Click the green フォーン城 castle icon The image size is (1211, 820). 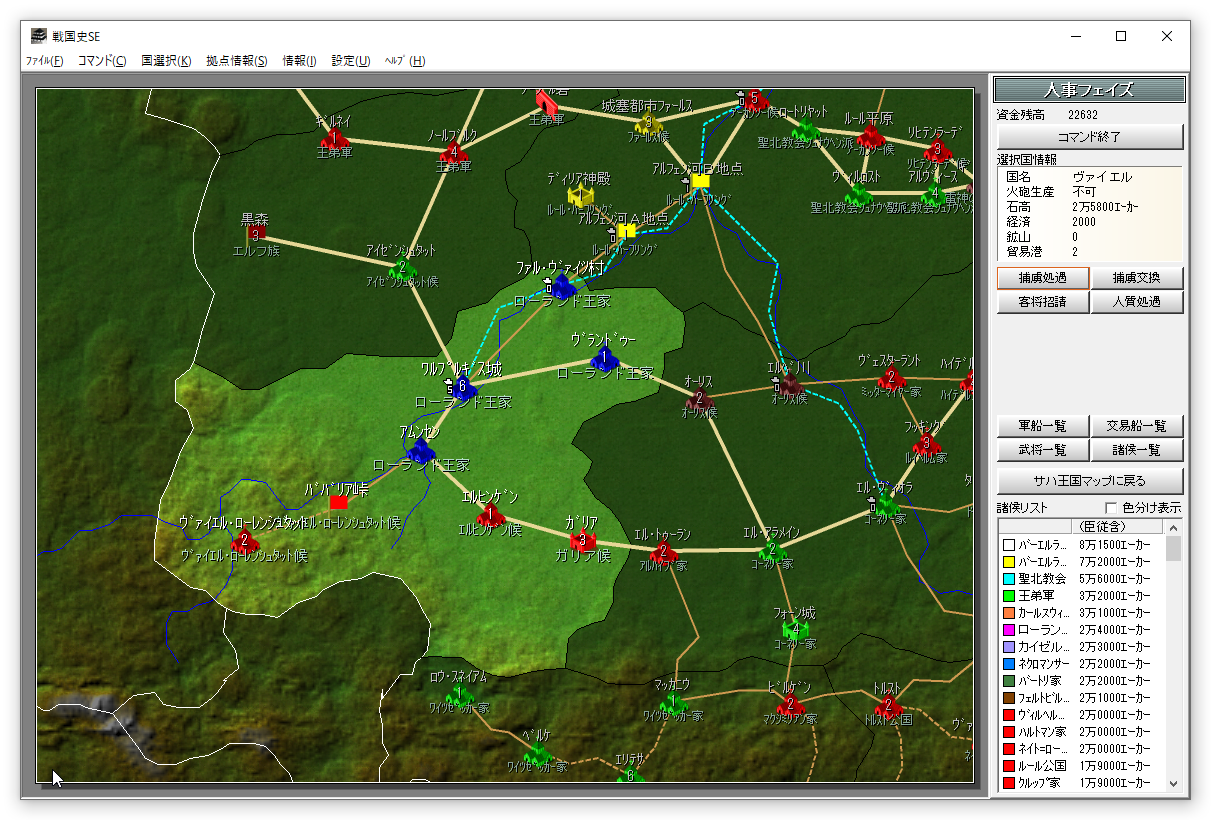click(x=795, y=629)
